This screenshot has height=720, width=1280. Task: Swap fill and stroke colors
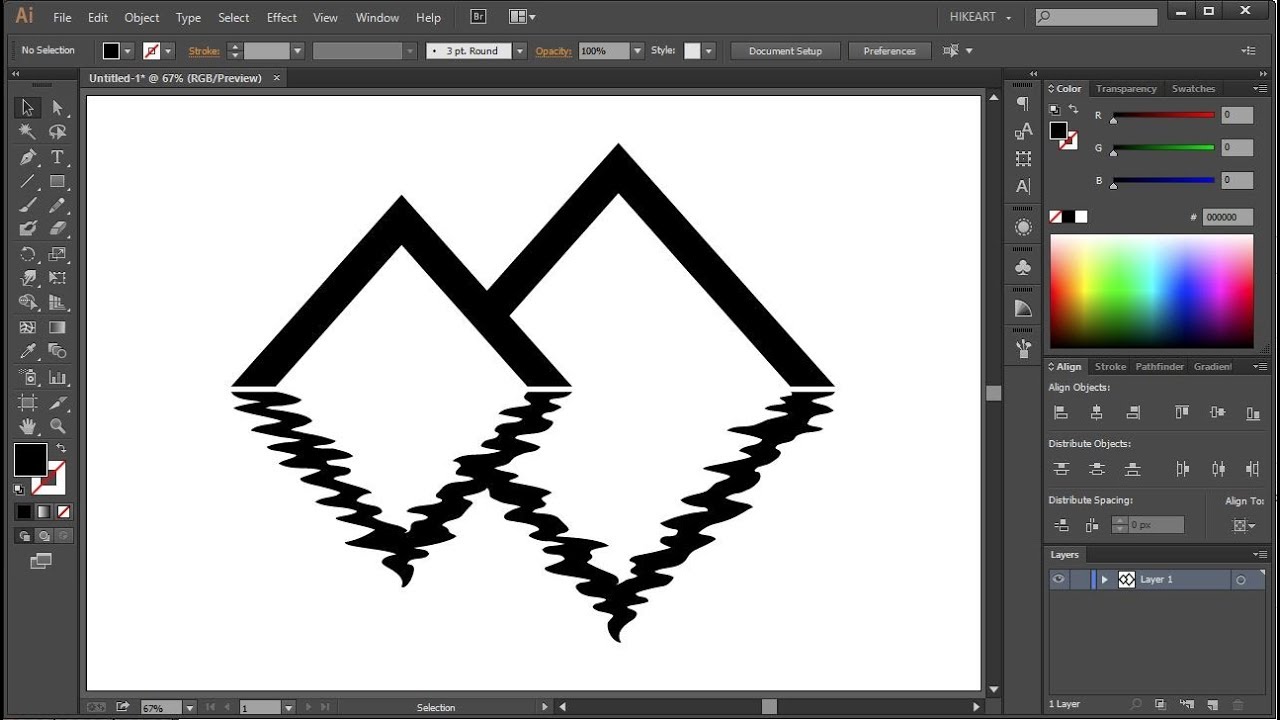(61, 448)
